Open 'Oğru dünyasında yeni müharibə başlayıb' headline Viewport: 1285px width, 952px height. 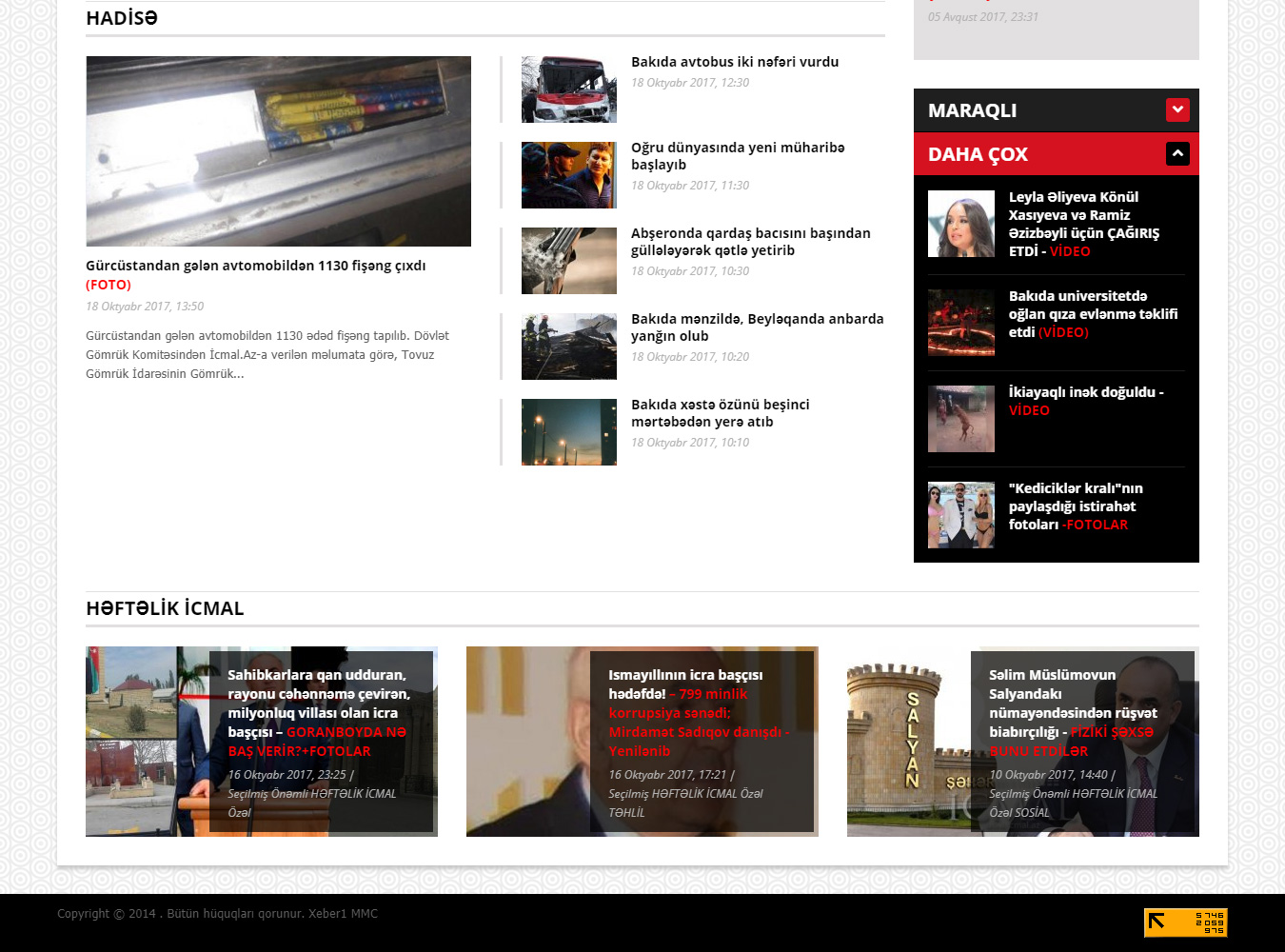click(x=737, y=156)
